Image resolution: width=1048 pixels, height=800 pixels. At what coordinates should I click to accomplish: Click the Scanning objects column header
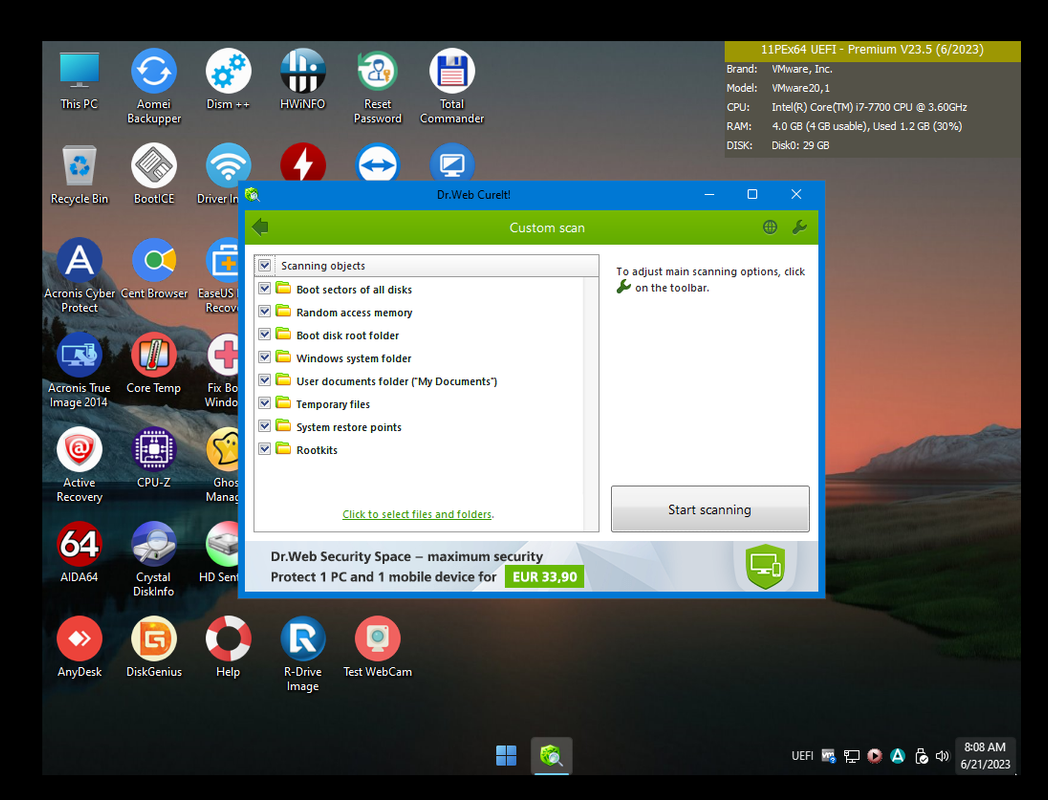point(426,265)
